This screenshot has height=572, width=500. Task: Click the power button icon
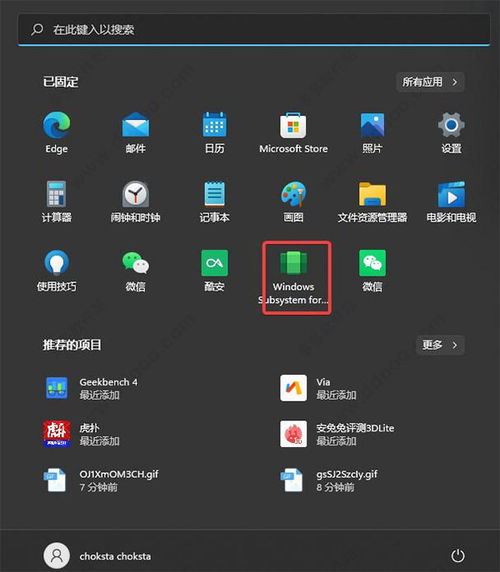click(458, 556)
